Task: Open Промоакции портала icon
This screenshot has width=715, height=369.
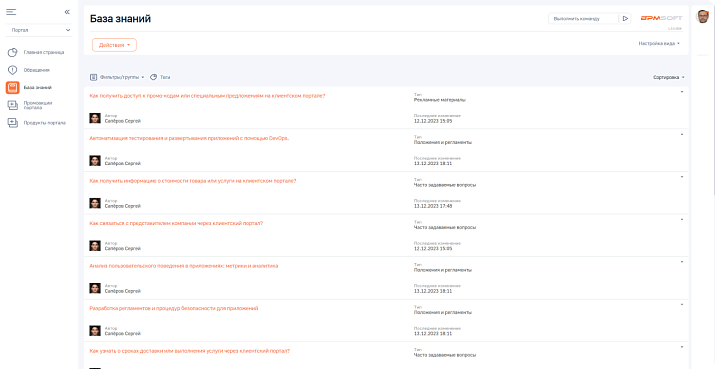Action: [13, 105]
